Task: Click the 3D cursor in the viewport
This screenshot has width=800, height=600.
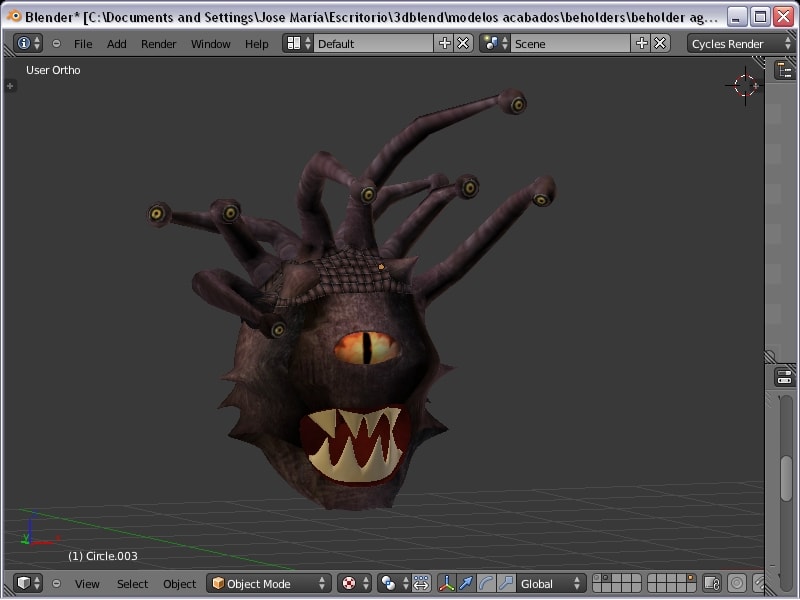Action: click(745, 85)
